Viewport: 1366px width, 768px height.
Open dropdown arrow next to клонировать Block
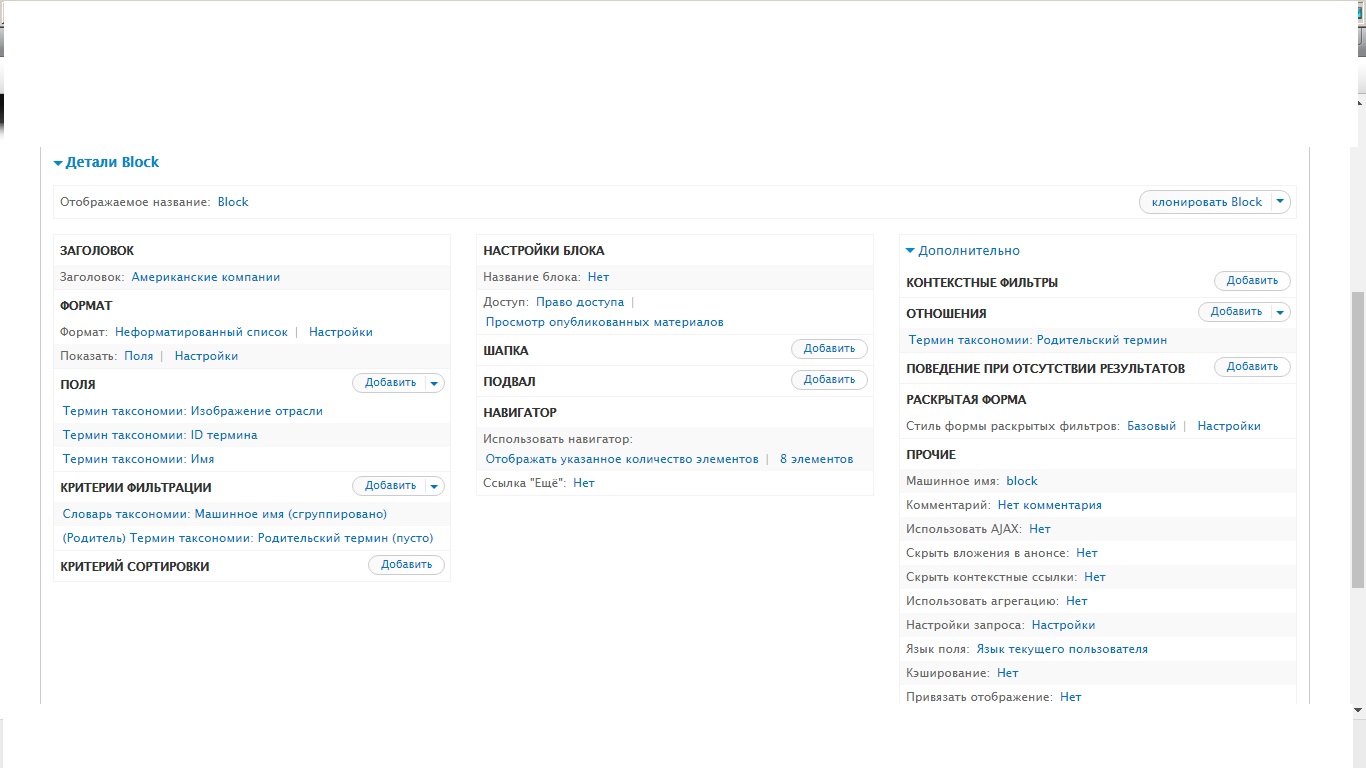coord(1280,202)
